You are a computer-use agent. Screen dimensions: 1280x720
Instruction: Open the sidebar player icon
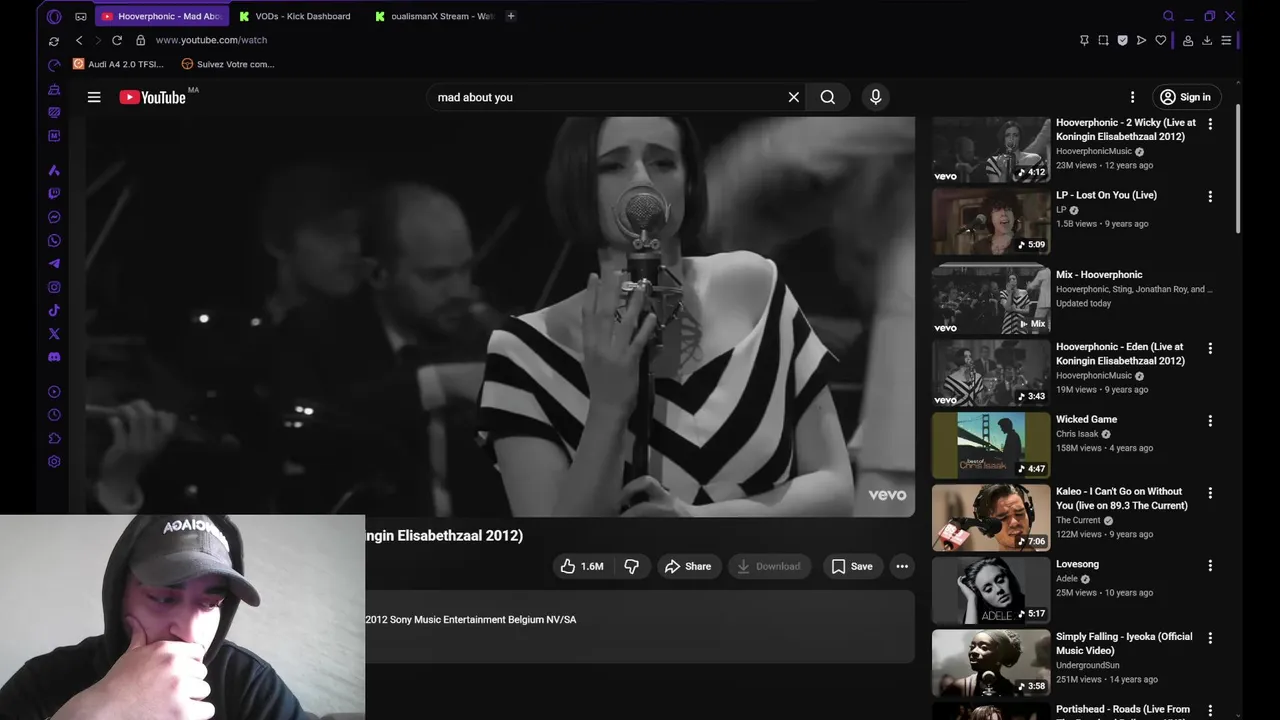(x=54, y=392)
